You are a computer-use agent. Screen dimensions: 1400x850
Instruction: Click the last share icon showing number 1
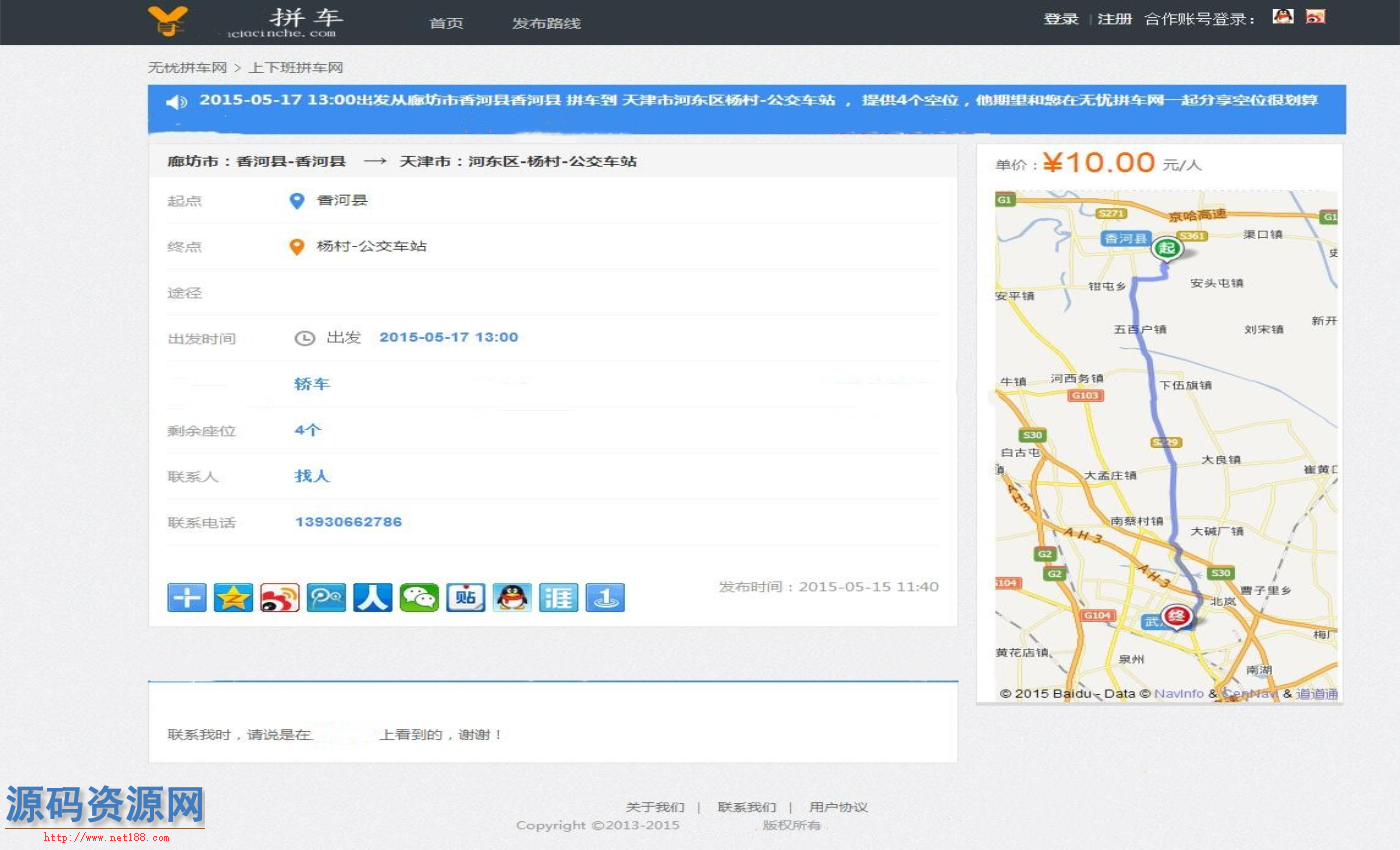[x=605, y=597]
